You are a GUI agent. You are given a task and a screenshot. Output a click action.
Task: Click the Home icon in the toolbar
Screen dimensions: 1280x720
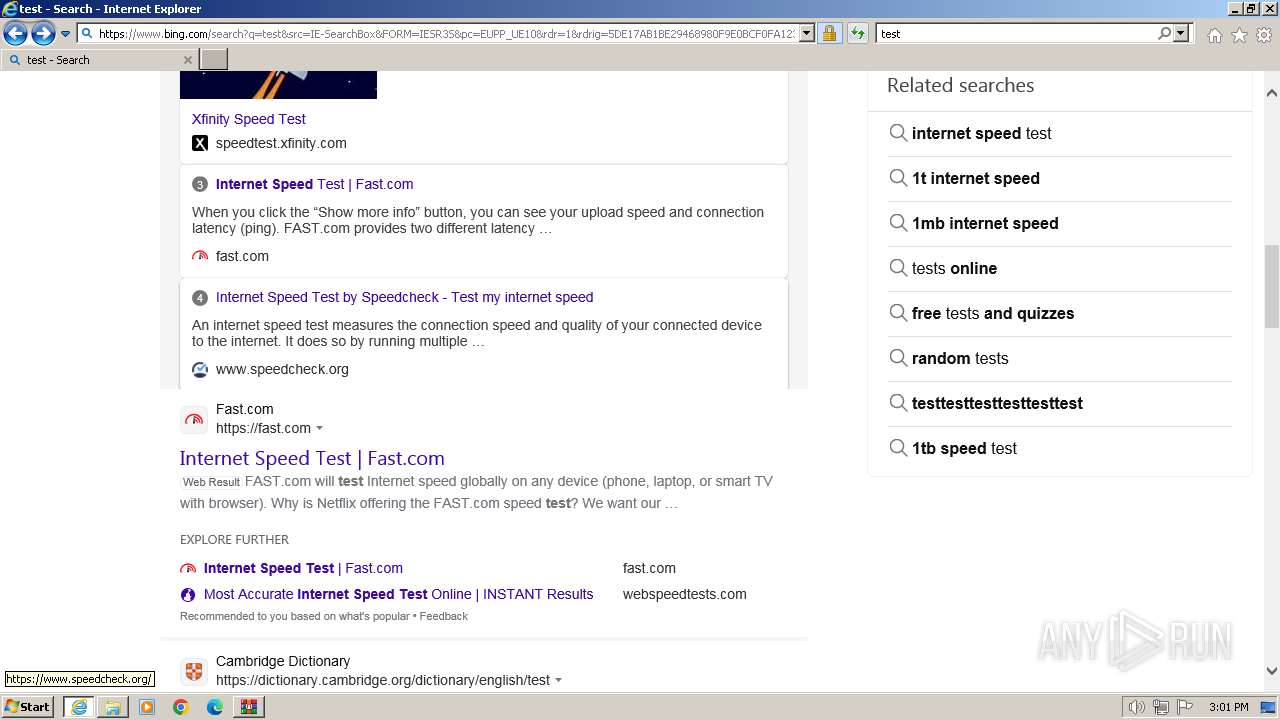point(1214,35)
